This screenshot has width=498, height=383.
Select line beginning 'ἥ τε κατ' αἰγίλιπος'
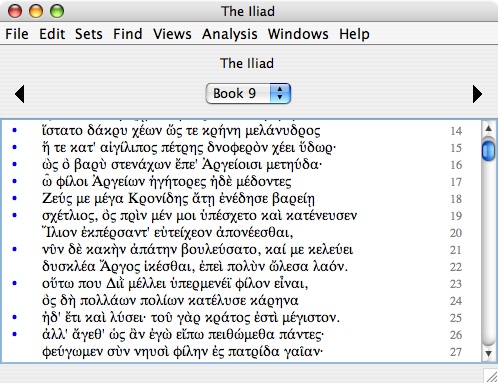(x=189, y=147)
